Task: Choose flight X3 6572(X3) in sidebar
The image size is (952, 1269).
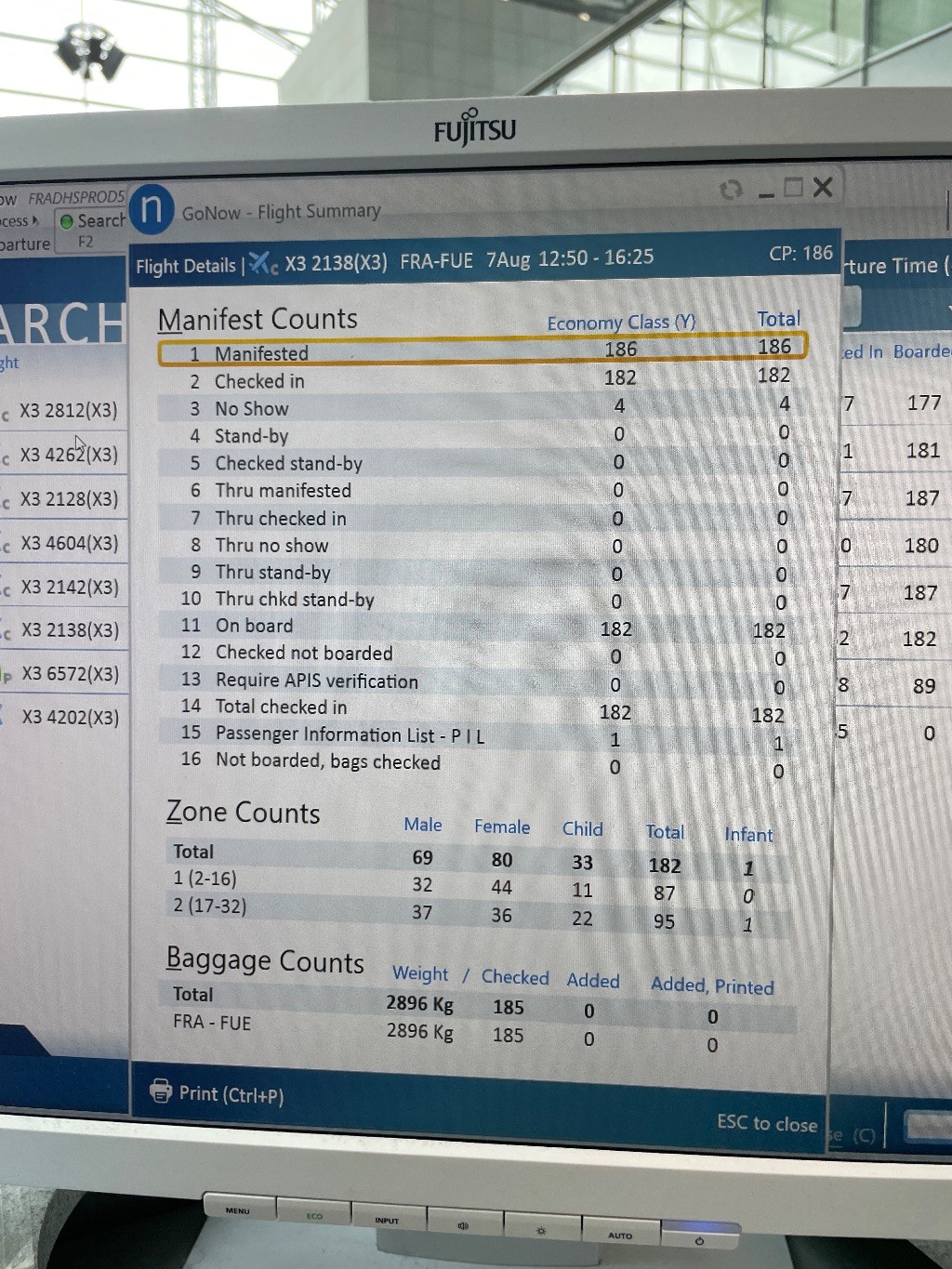Action: coord(70,674)
